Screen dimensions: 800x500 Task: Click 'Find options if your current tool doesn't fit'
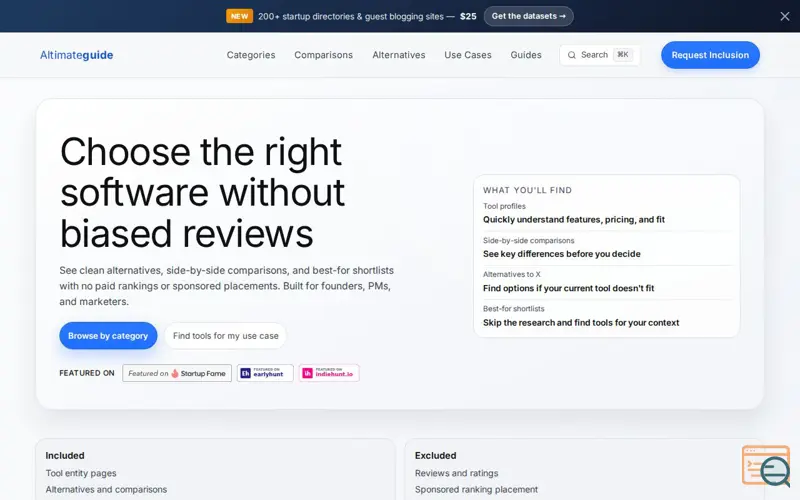pyautogui.click(x=568, y=288)
